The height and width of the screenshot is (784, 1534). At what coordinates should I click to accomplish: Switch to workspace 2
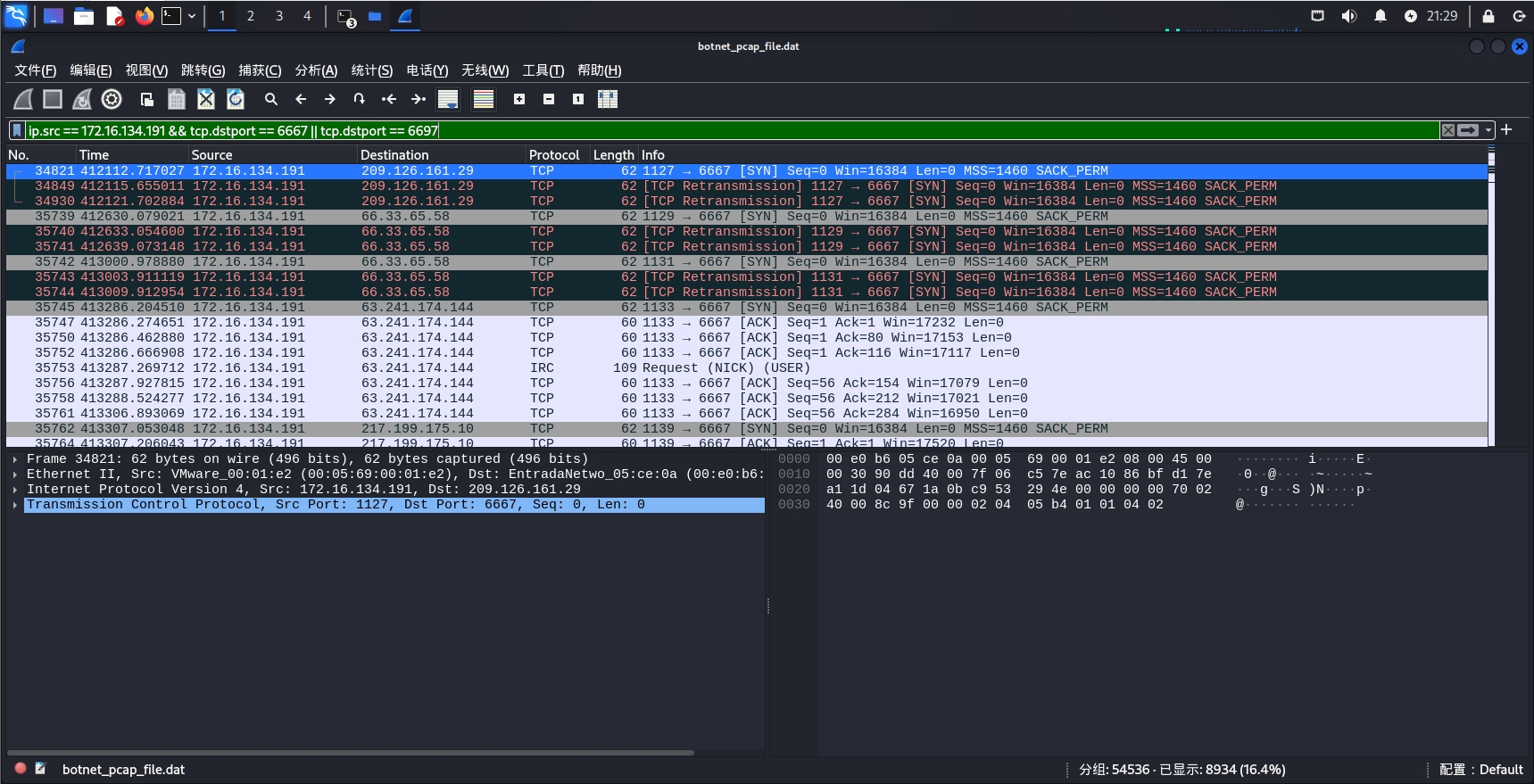point(251,16)
